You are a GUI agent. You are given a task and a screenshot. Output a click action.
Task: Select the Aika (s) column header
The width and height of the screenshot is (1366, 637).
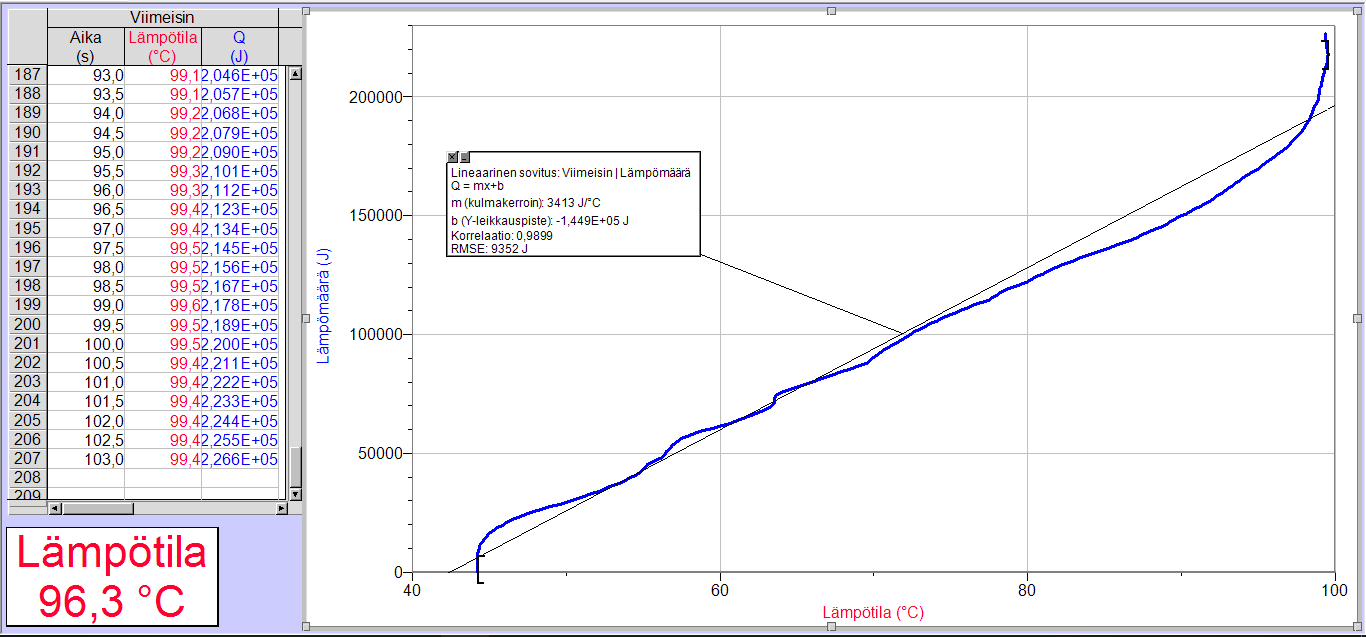85,46
